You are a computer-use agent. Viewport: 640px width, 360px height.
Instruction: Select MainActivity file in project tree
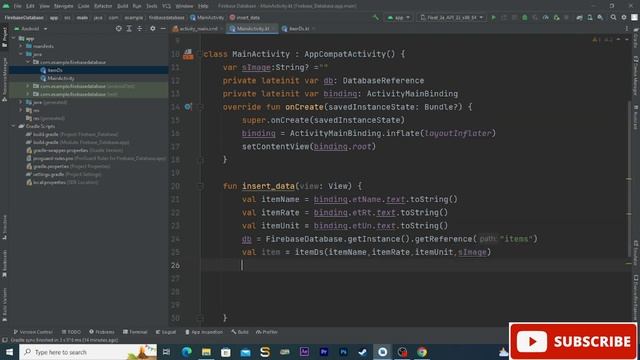(x=58, y=78)
